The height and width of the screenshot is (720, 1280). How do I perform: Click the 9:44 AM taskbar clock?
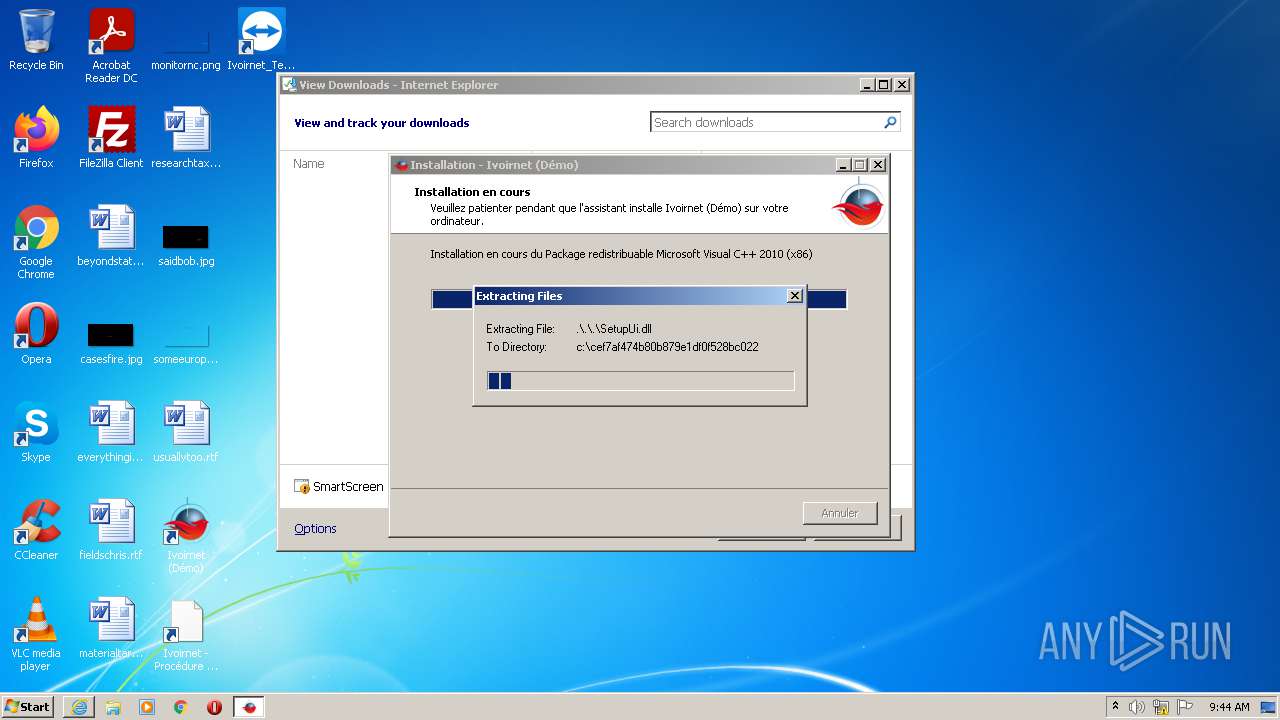point(1229,707)
